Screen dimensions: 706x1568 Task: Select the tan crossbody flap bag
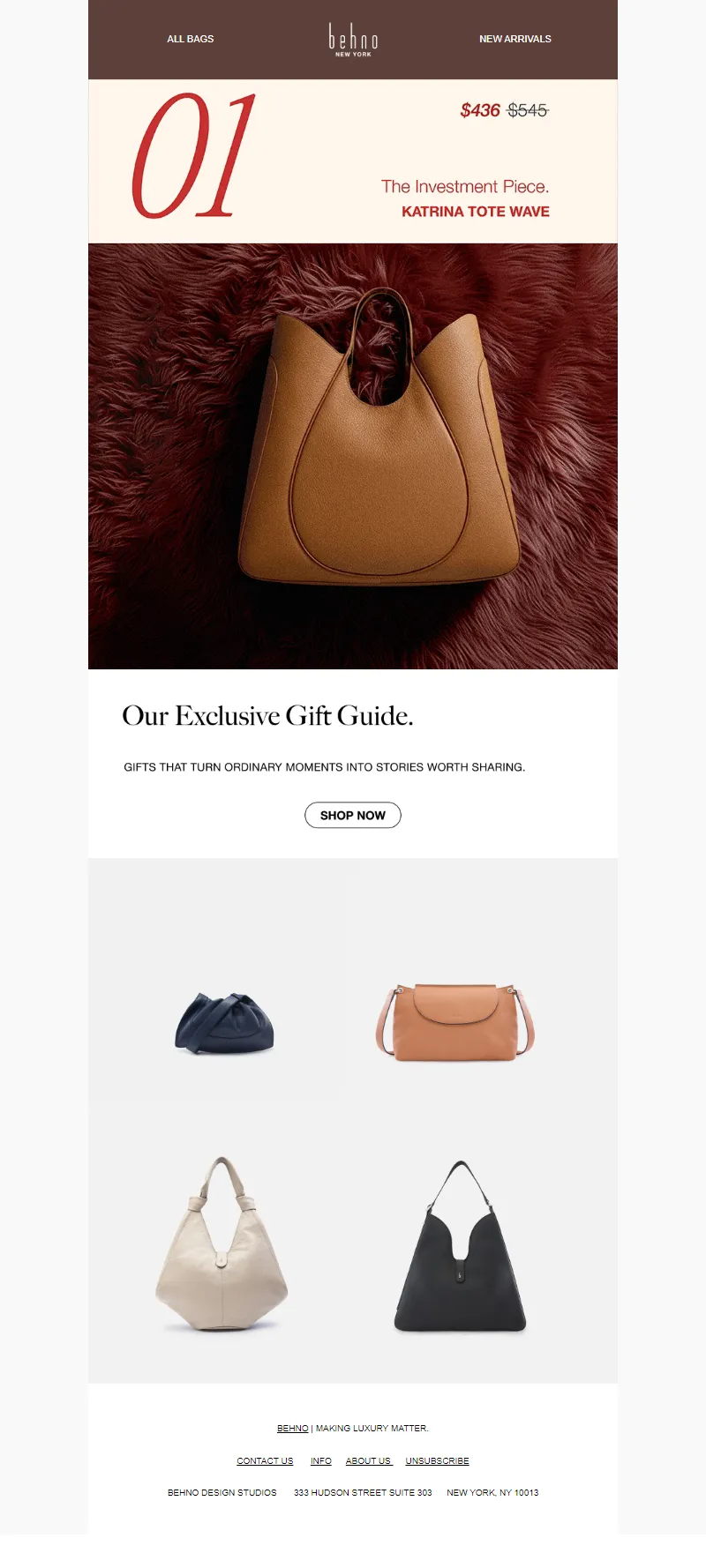tap(455, 1023)
